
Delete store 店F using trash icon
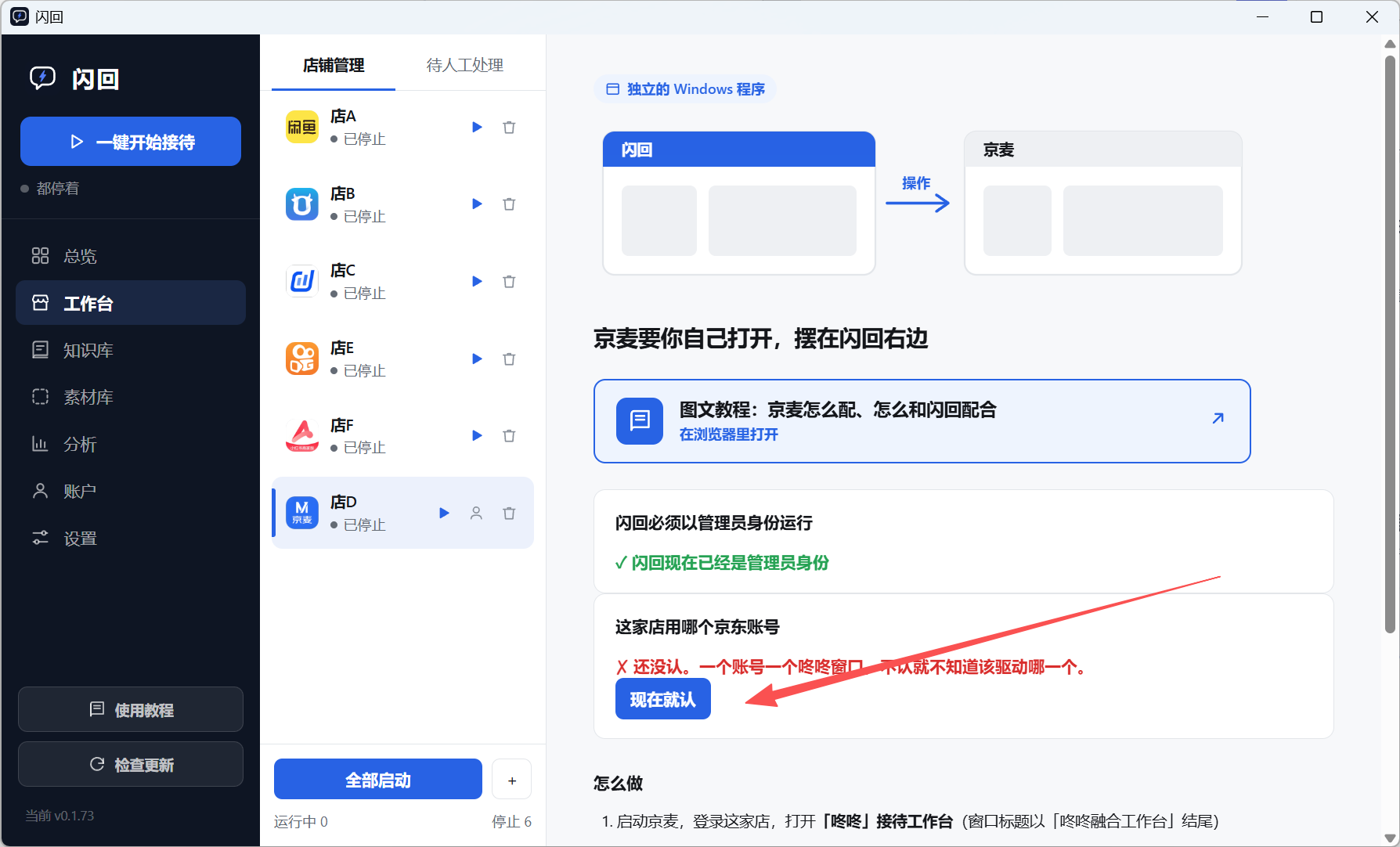pyautogui.click(x=509, y=435)
